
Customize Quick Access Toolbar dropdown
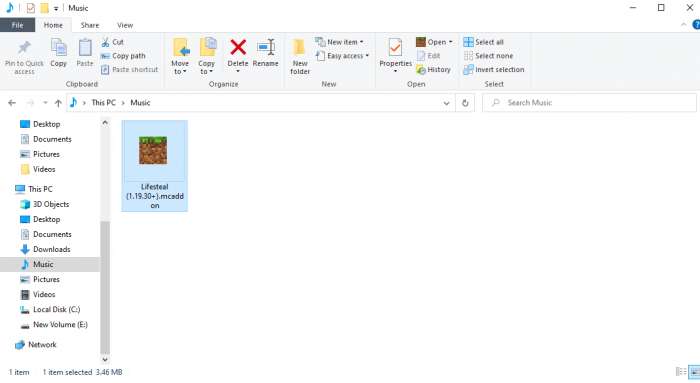coord(56,8)
